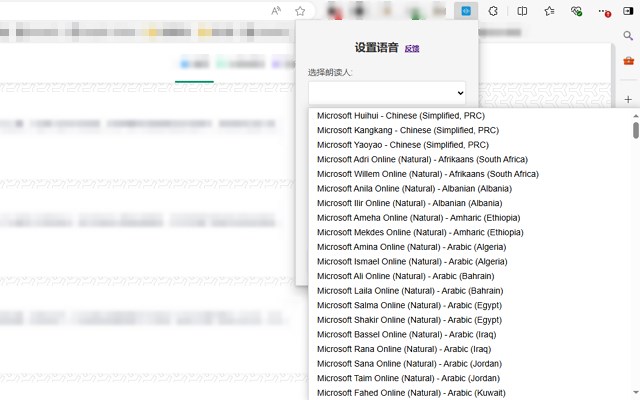Open the Extensions puzzle icon
This screenshot has height=400, width=640.
pyautogui.click(x=493, y=11)
